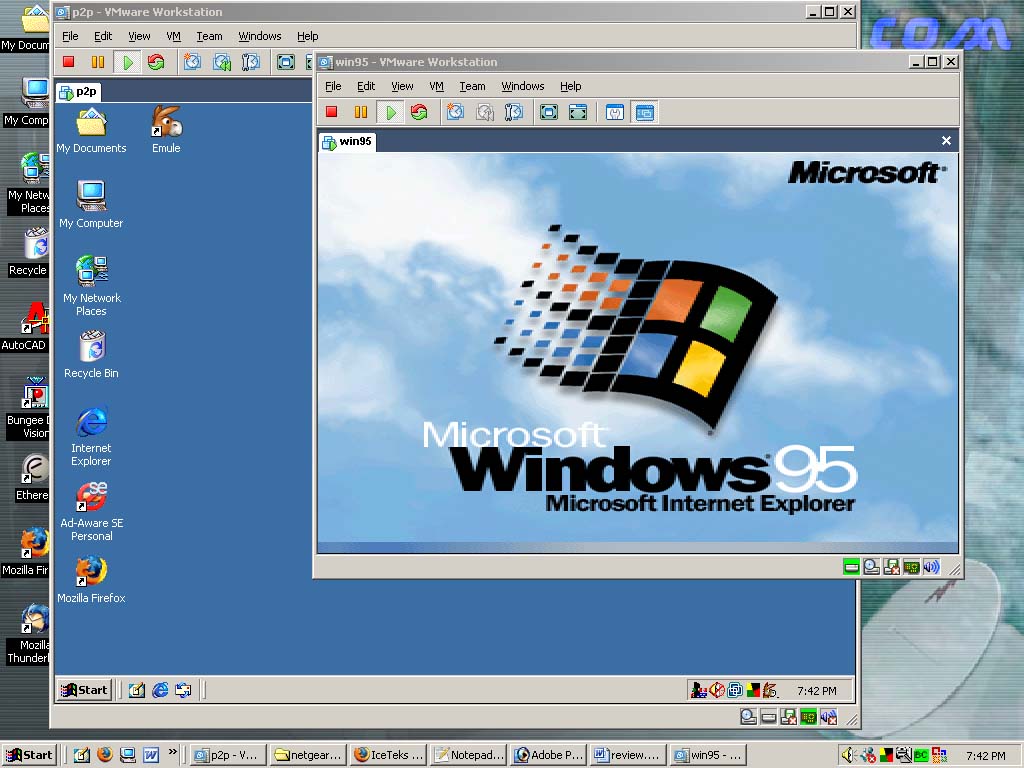Switch p2p VM to full screen mode
The height and width of the screenshot is (768, 1024).
286,62
